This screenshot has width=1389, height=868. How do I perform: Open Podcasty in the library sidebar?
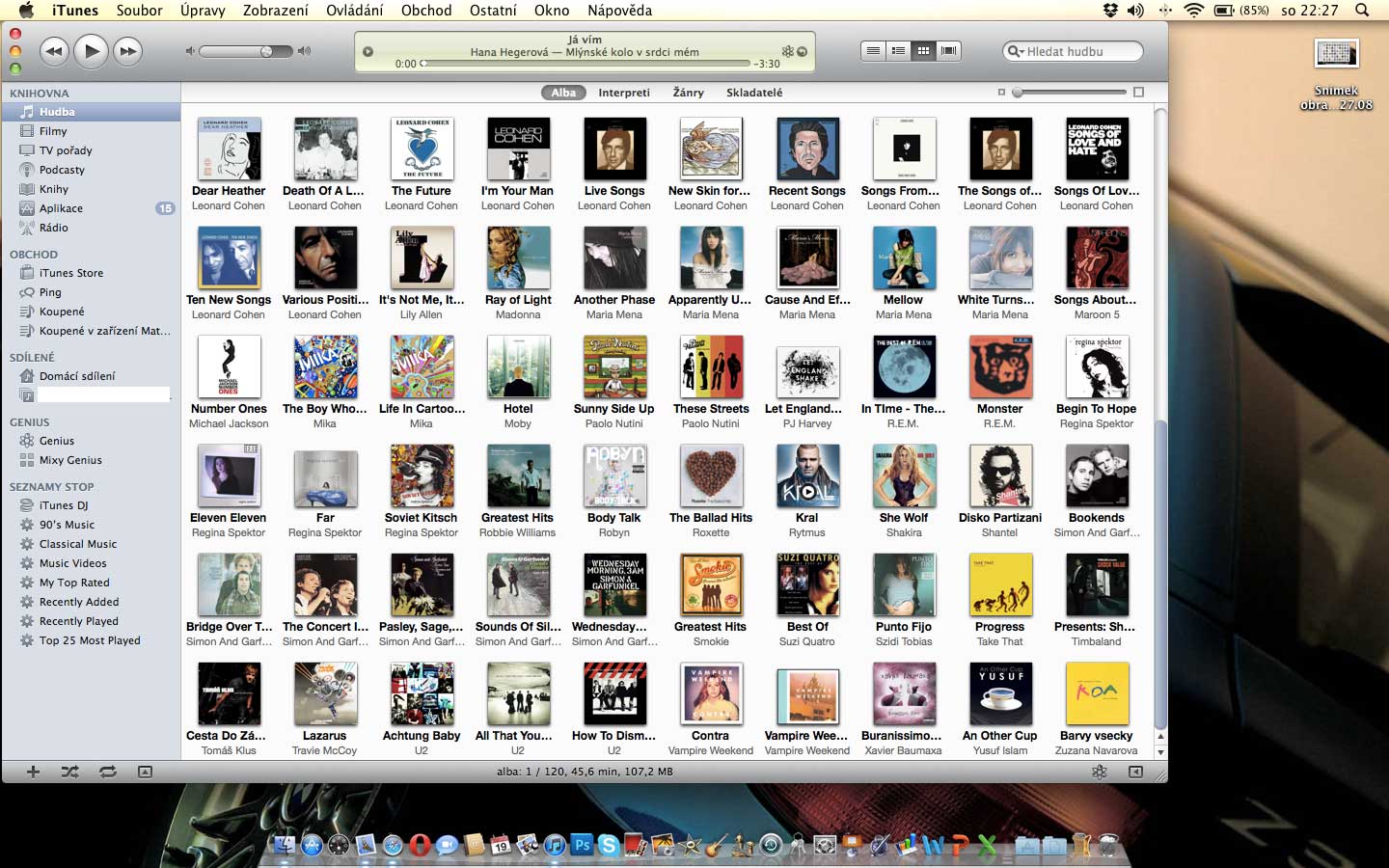click(62, 170)
